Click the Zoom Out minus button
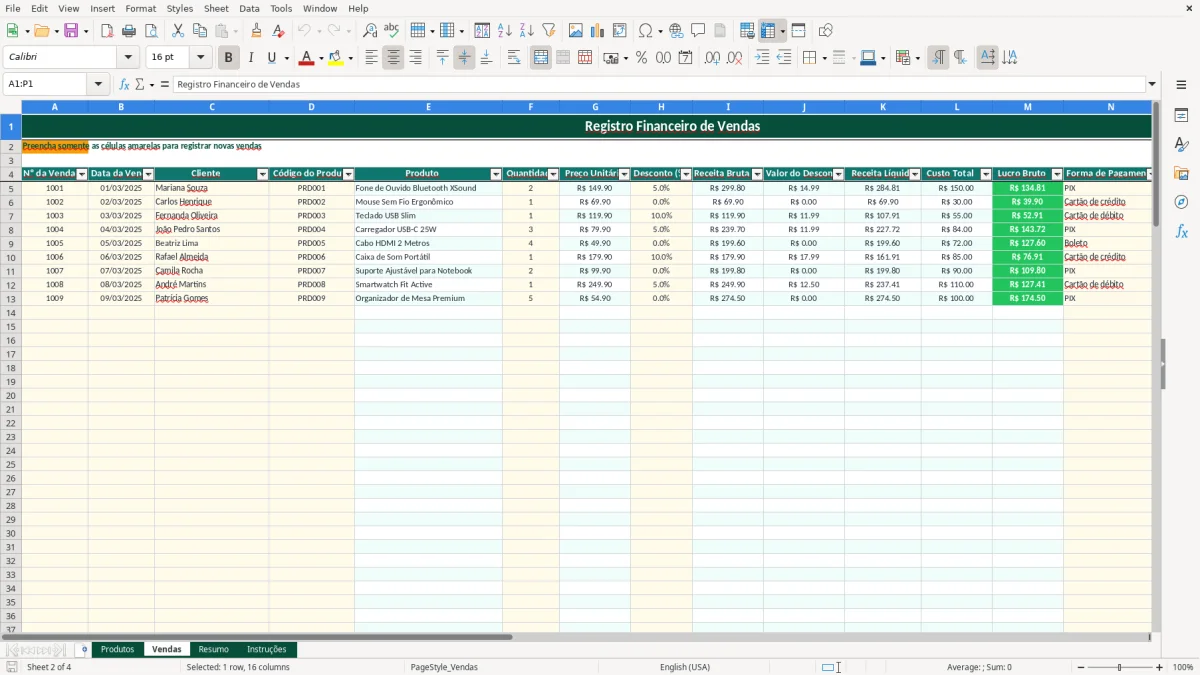The height and width of the screenshot is (675, 1200). (1080, 667)
